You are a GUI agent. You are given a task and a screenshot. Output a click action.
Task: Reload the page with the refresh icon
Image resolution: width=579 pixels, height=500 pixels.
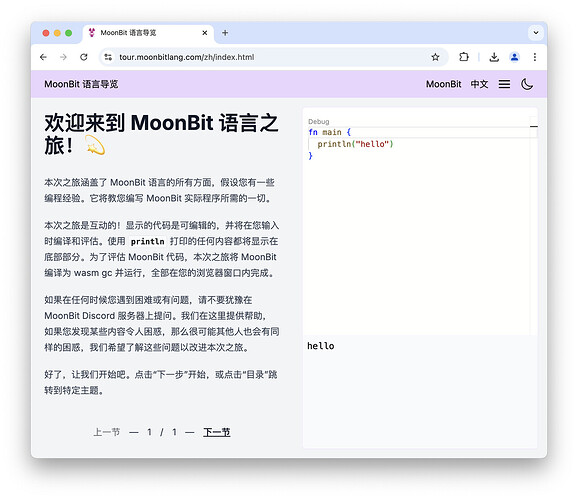click(84, 57)
